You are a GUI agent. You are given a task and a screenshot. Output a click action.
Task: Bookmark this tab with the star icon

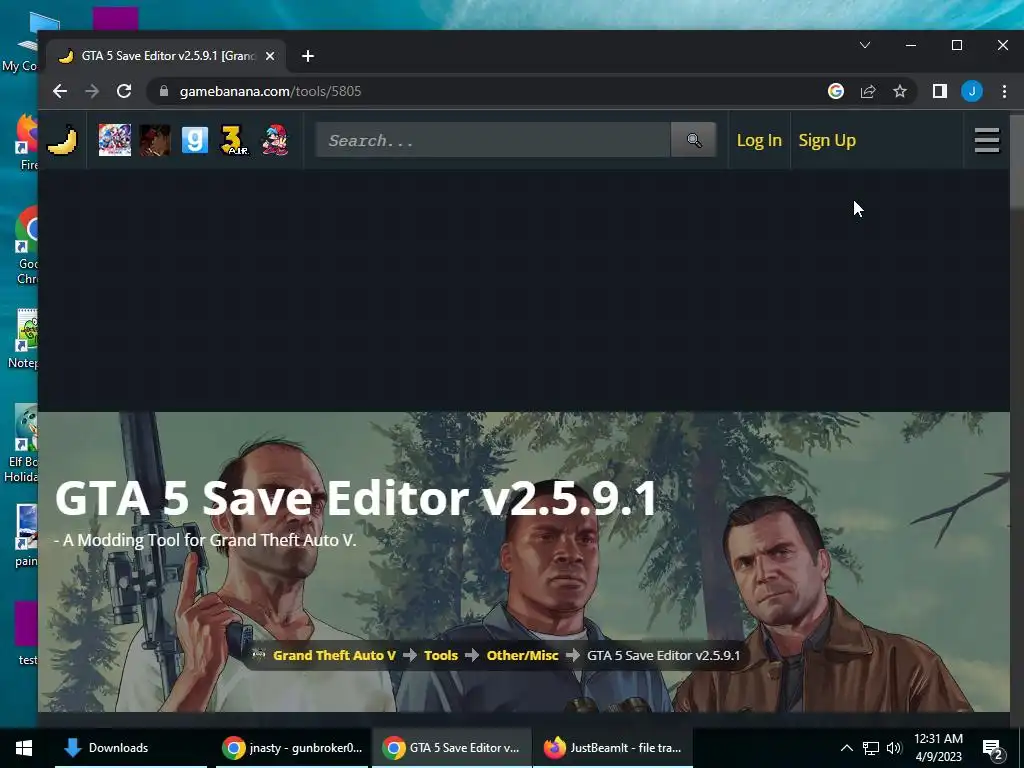(x=900, y=91)
